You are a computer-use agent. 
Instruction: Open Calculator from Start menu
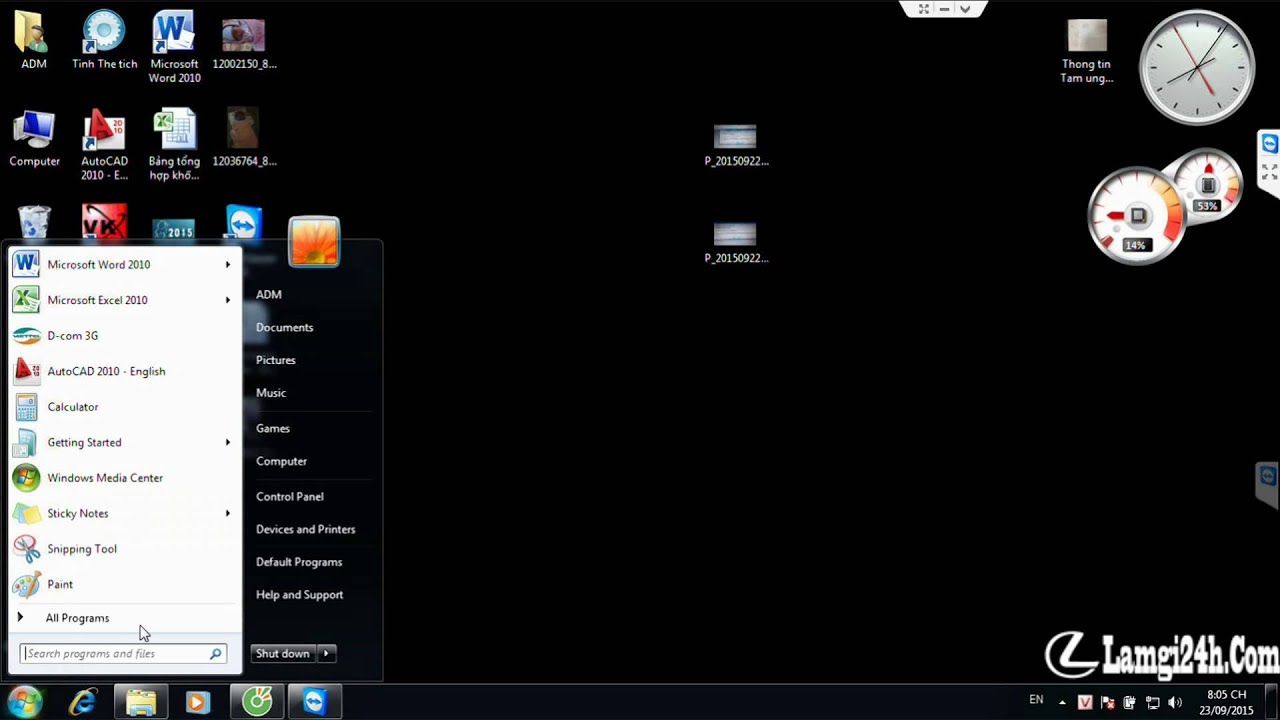[x=123, y=407]
